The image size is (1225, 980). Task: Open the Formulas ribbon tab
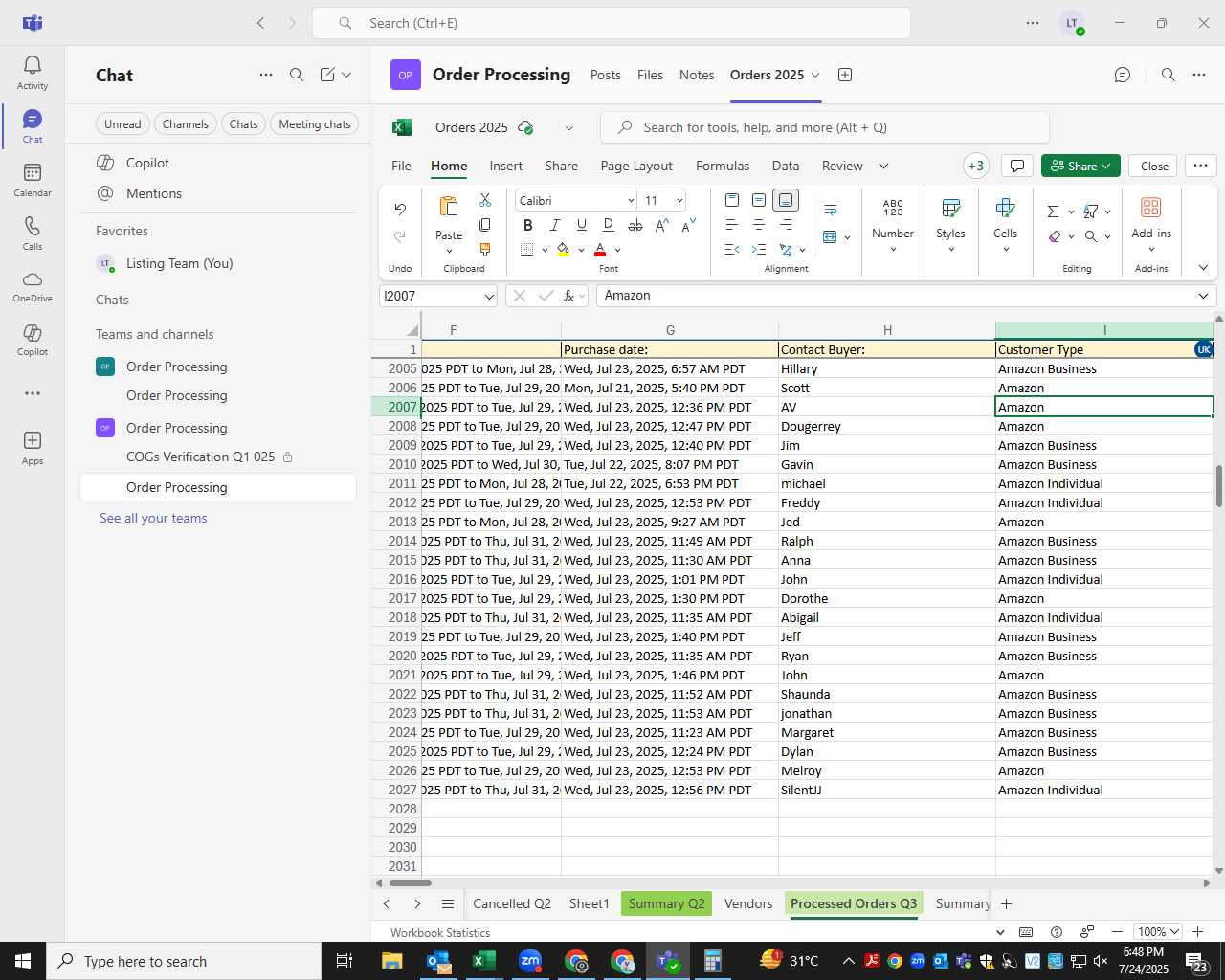723,166
